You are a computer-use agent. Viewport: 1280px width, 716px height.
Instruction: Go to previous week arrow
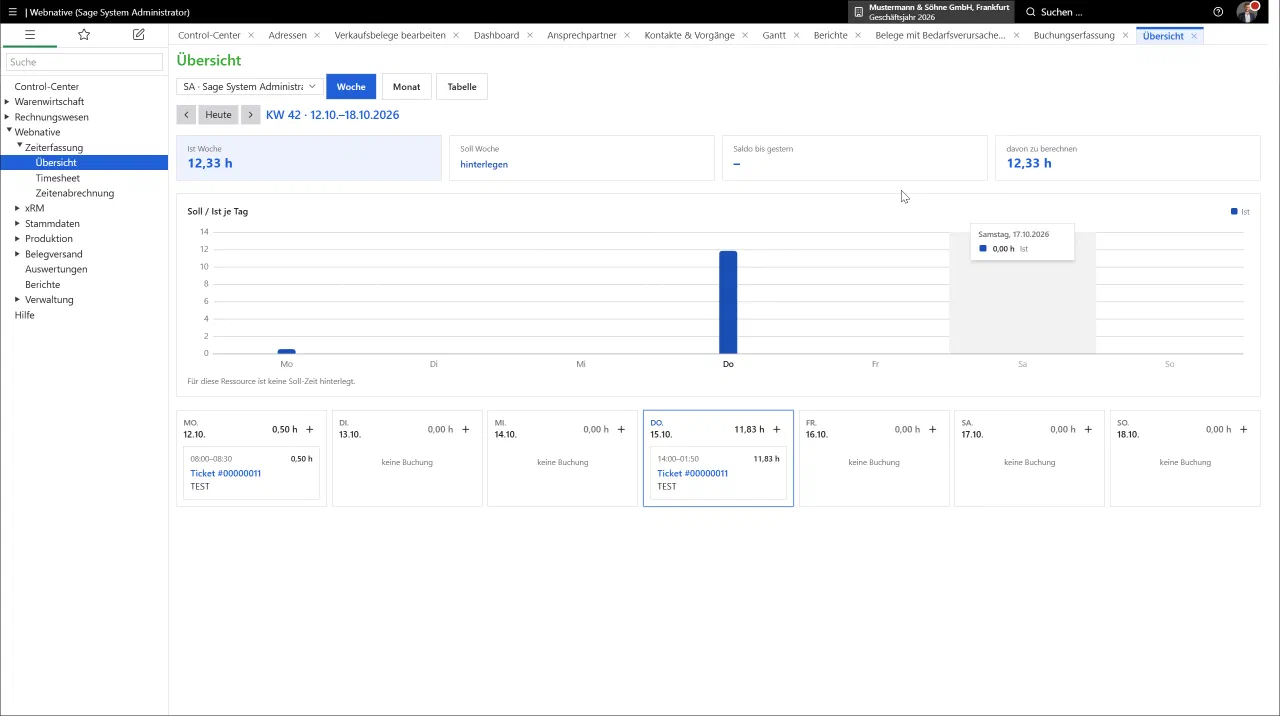point(186,115)
